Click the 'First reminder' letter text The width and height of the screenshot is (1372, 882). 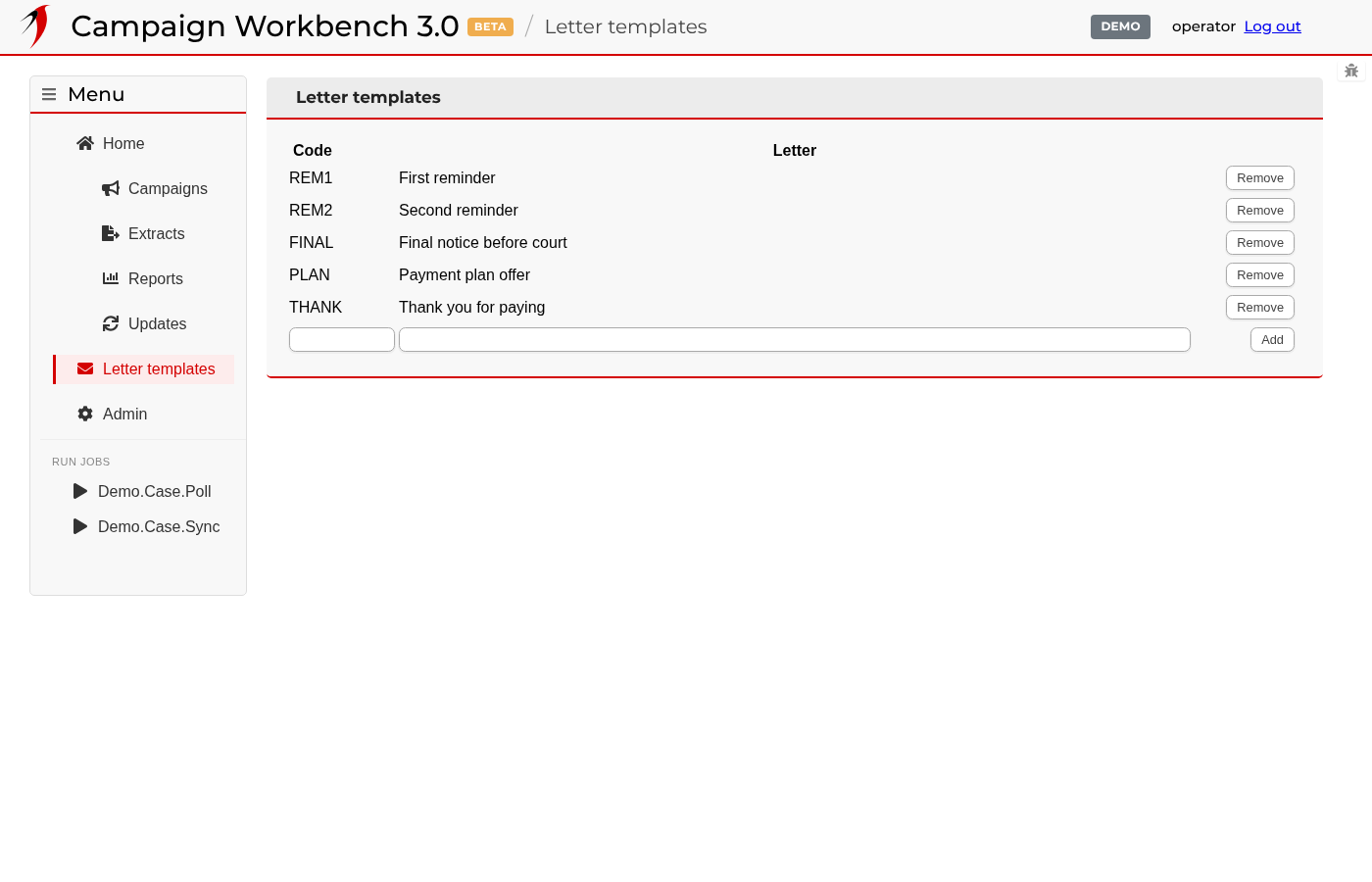447,178
